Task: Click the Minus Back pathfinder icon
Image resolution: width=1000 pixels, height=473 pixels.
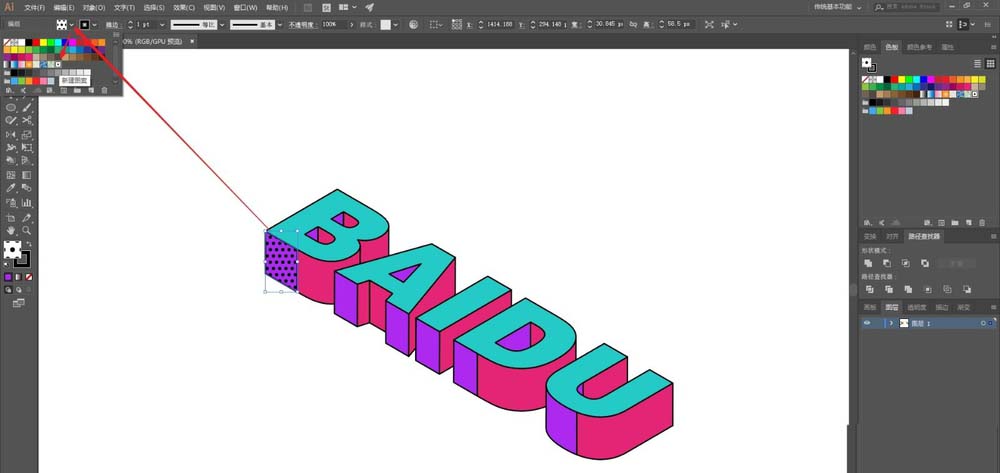Action: (967, 289)
